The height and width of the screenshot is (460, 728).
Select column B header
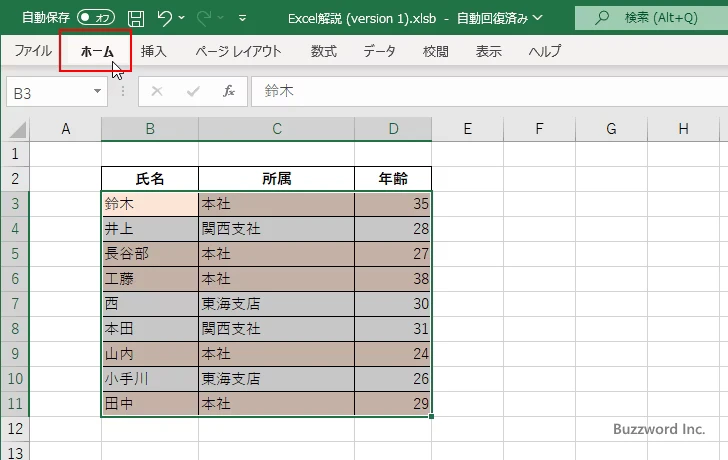click(150, 129)
